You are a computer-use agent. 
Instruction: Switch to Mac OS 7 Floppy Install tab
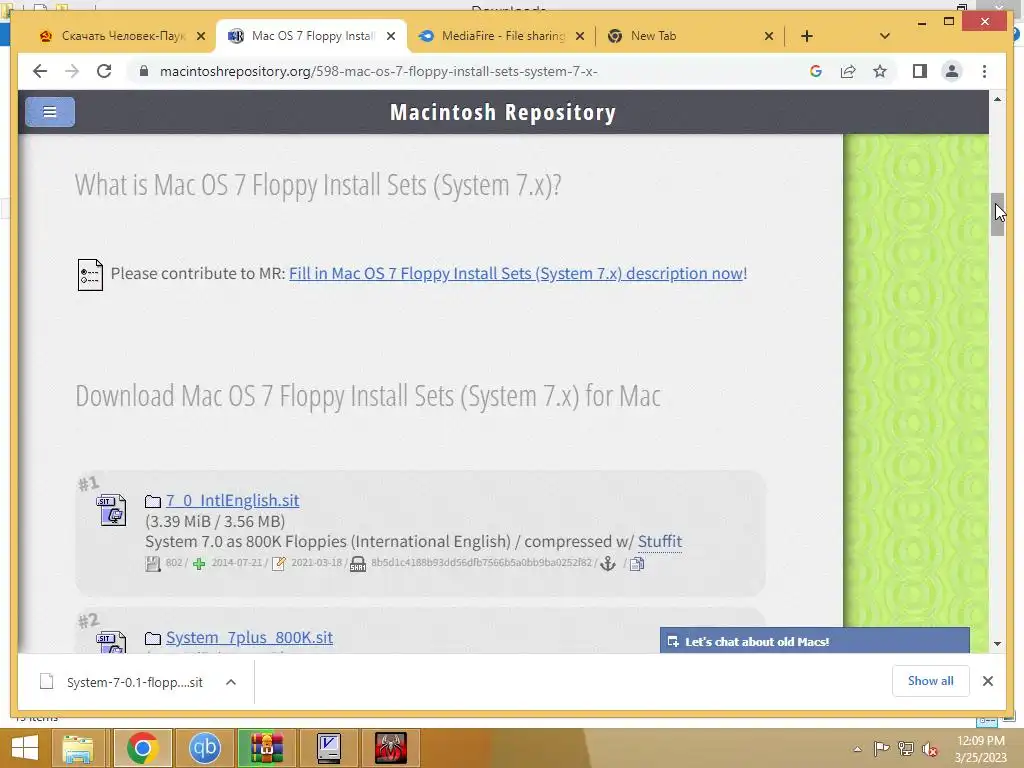click(x=312, y=36)
